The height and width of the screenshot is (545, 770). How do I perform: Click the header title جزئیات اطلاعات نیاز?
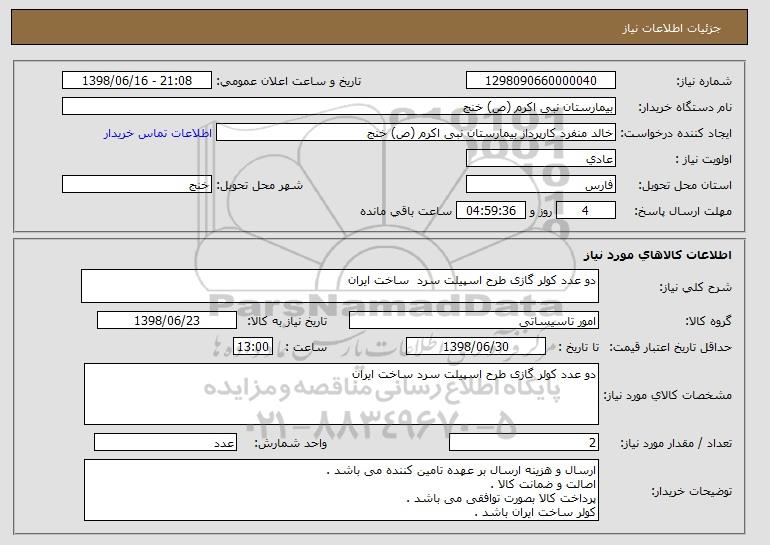point(671,28)
